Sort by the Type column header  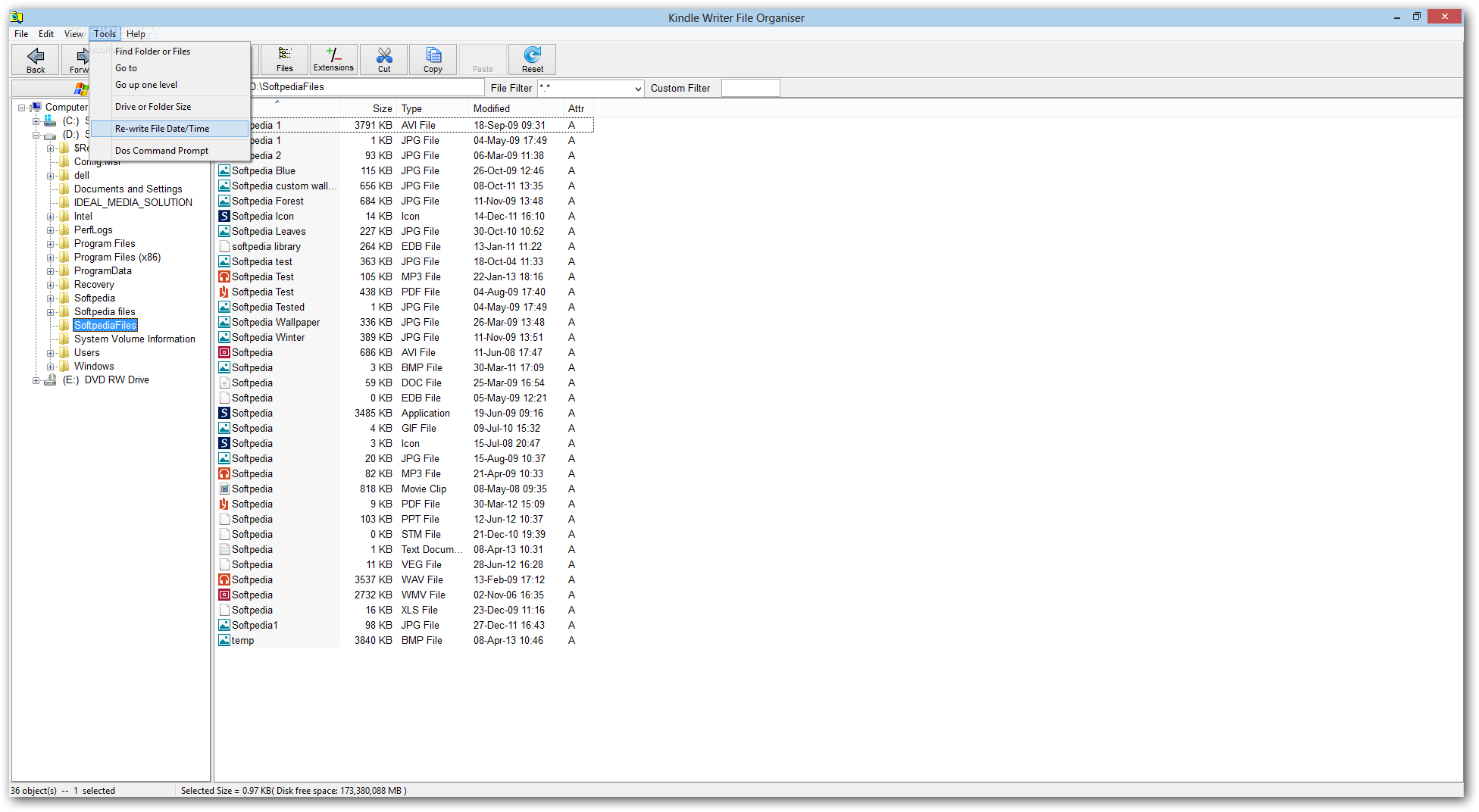tap(432, 109)
